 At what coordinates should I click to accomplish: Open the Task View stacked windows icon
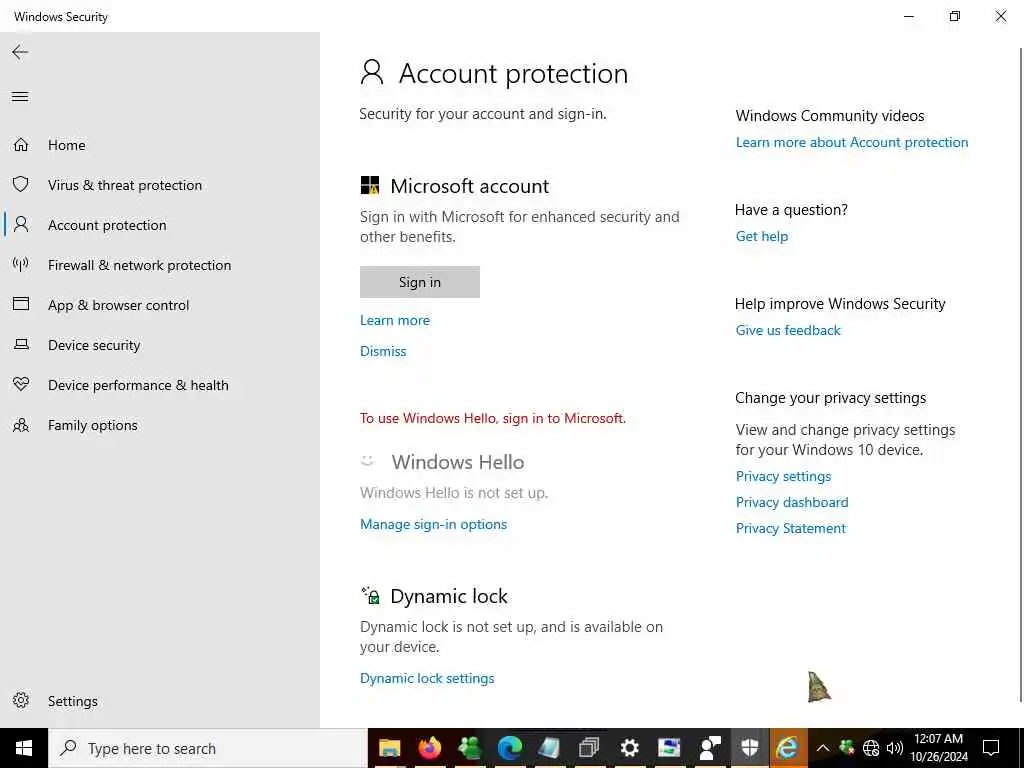point(589,748)
